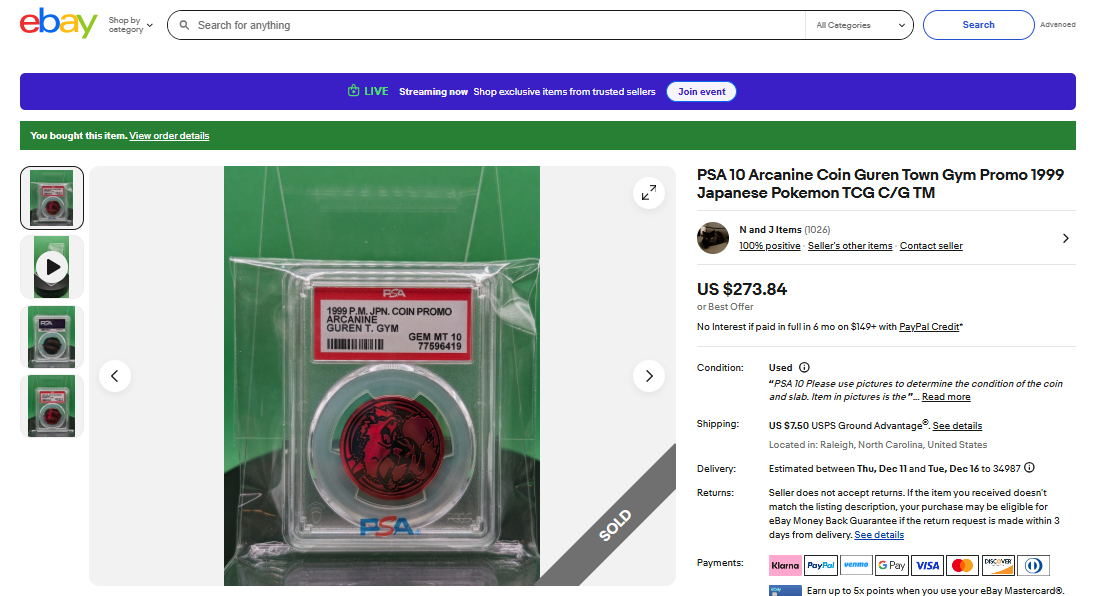Click the Join event button
1096x596 pixels.
[x=701, y=92]
